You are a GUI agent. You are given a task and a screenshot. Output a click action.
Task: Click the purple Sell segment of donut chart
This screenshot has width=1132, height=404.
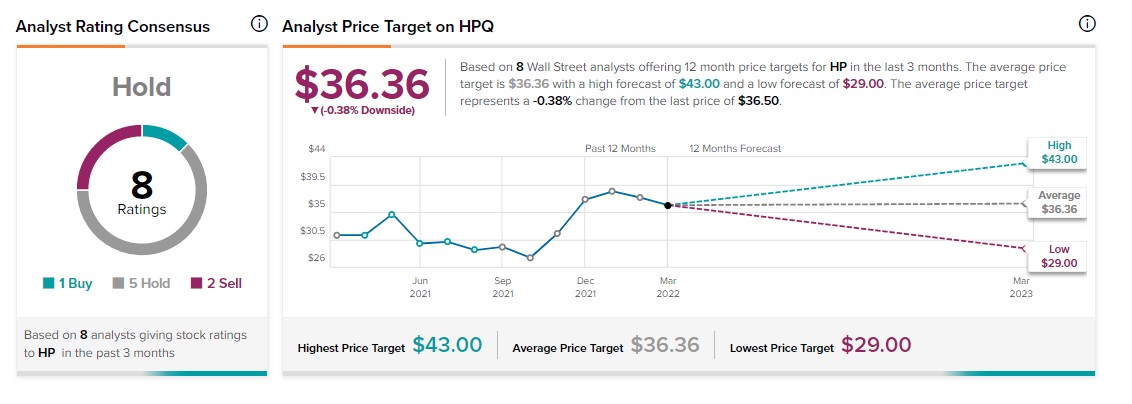tap(98, 150)
